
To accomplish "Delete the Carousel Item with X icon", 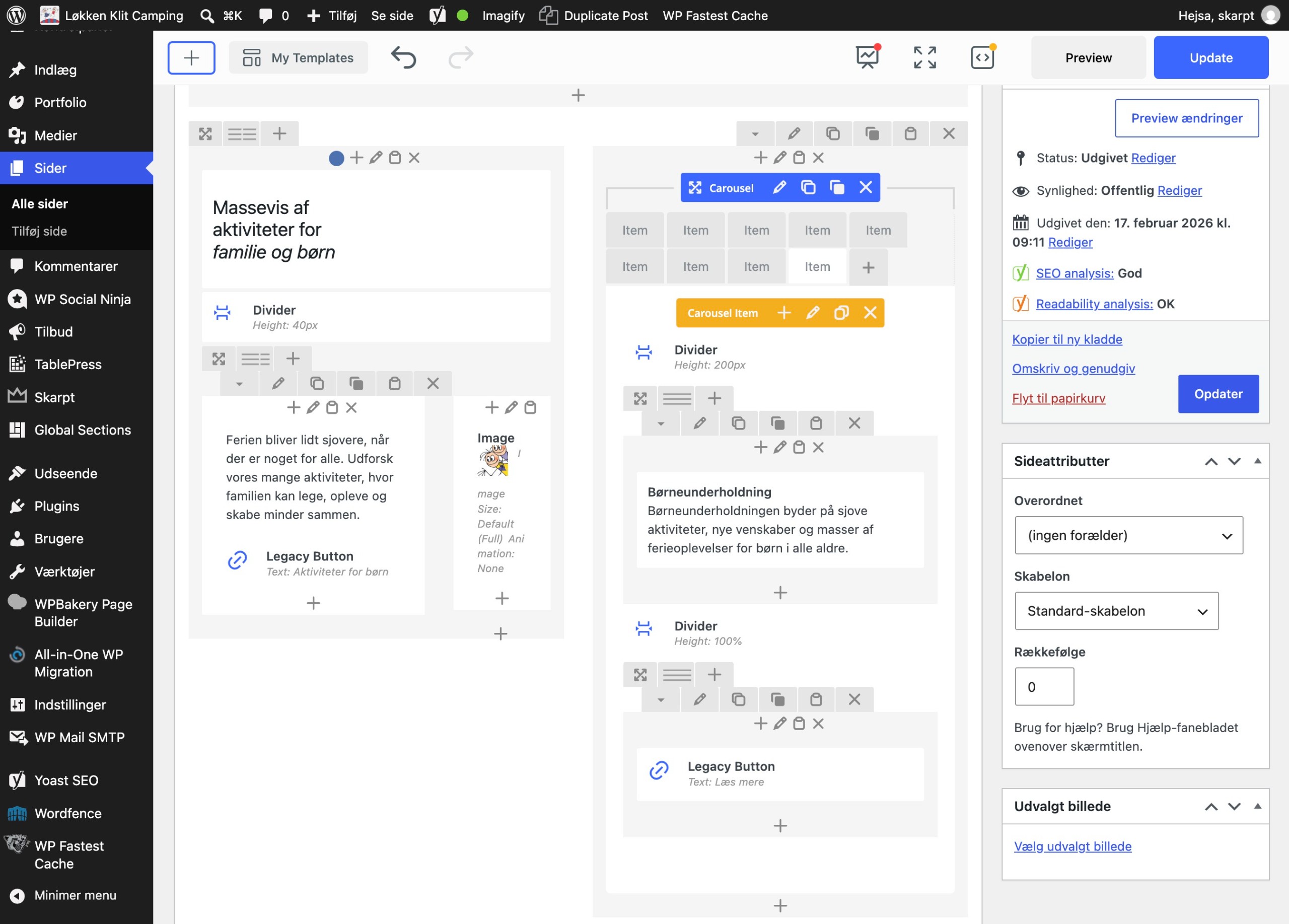I will [x=870, y=313].
